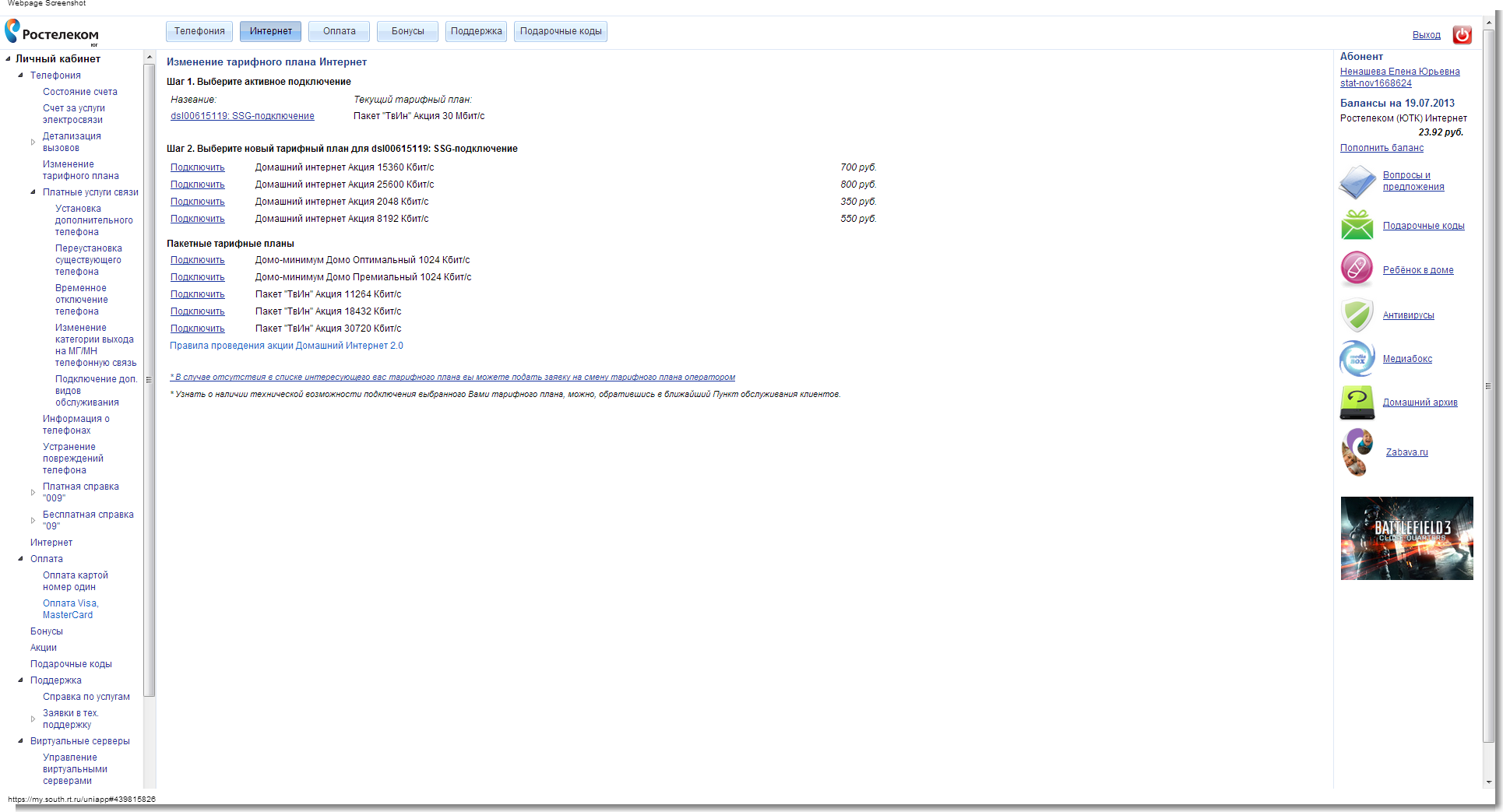Screen dimensions: 1503x812
Task: Open the operator tariff change request link
Action: (x=452, y=377)
